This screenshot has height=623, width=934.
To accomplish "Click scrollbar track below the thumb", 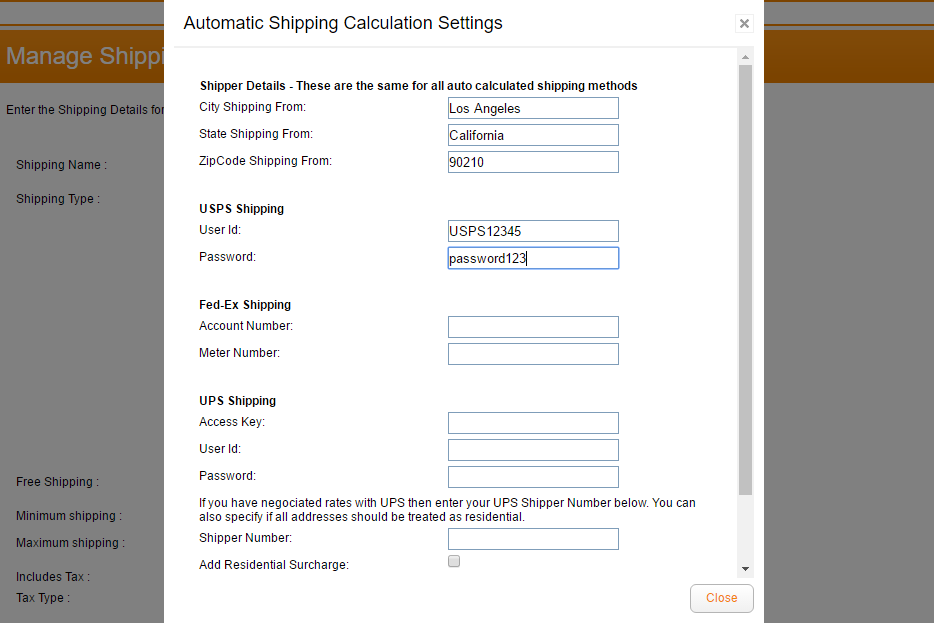I will click(745, 530).
